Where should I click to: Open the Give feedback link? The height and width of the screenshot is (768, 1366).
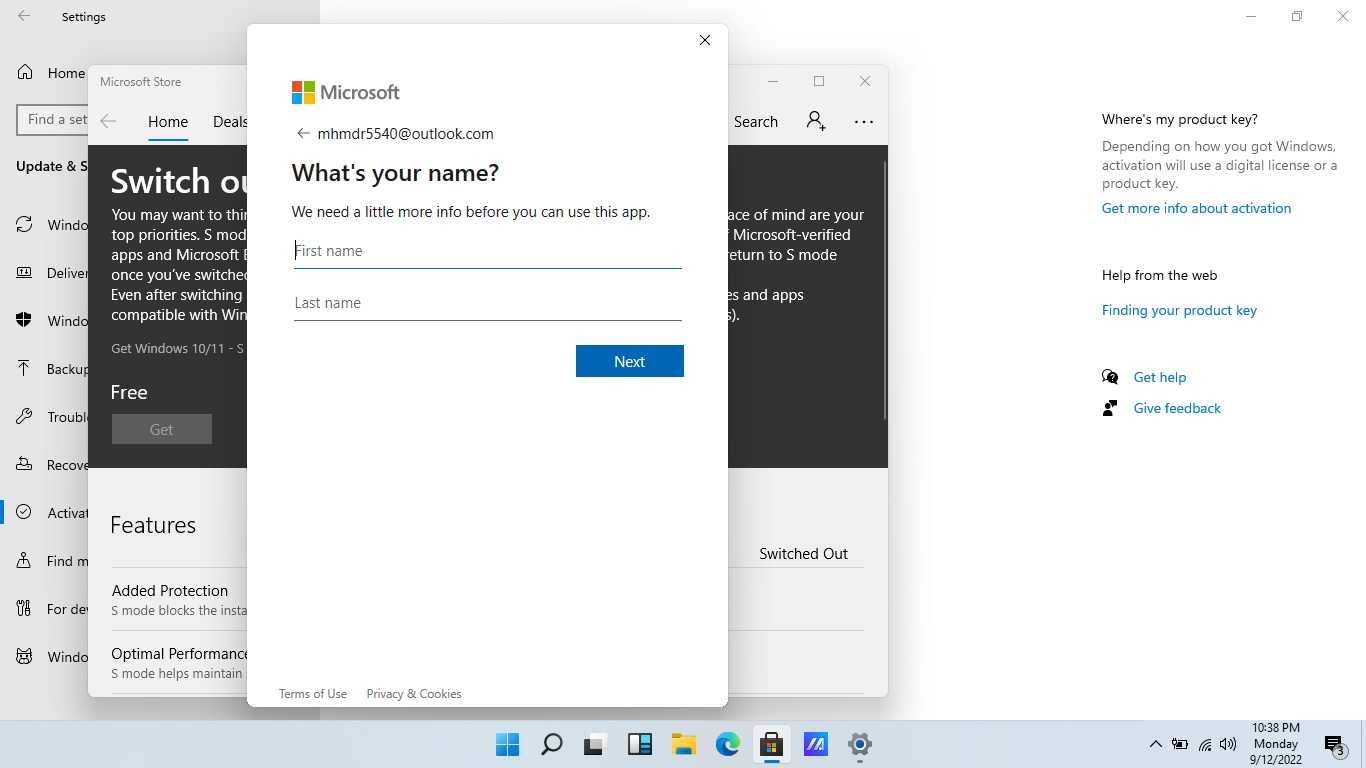click(1177, 408)
